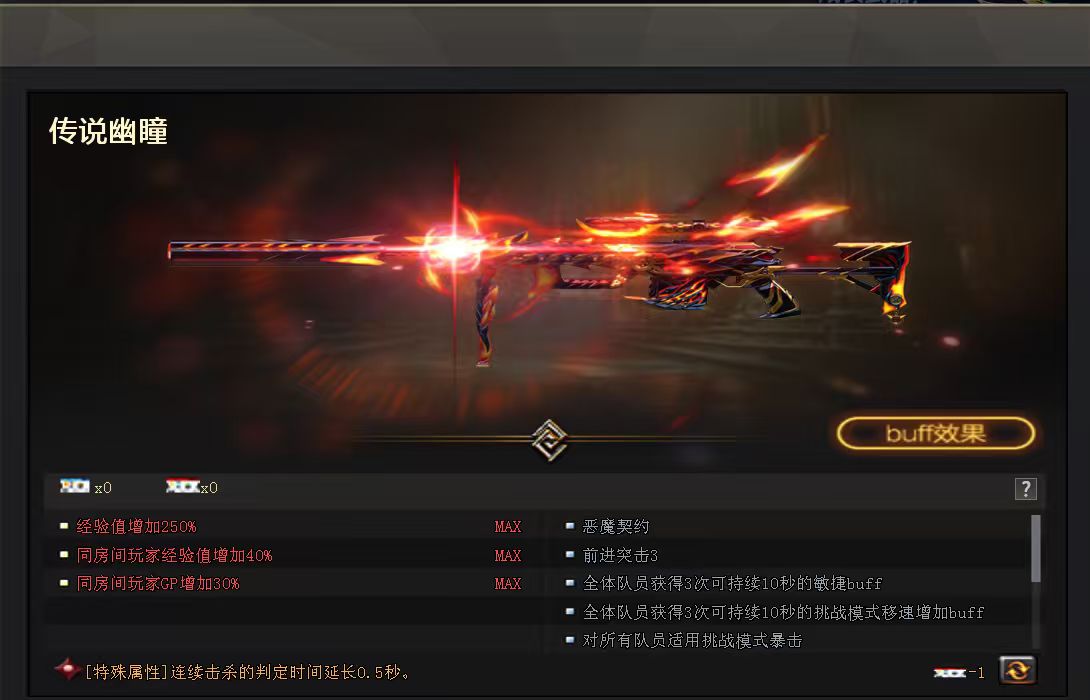Click the ticket cost icon showing -1
Image resolution: width=1090 pixels, height=700 pixels.
[950, 672]
